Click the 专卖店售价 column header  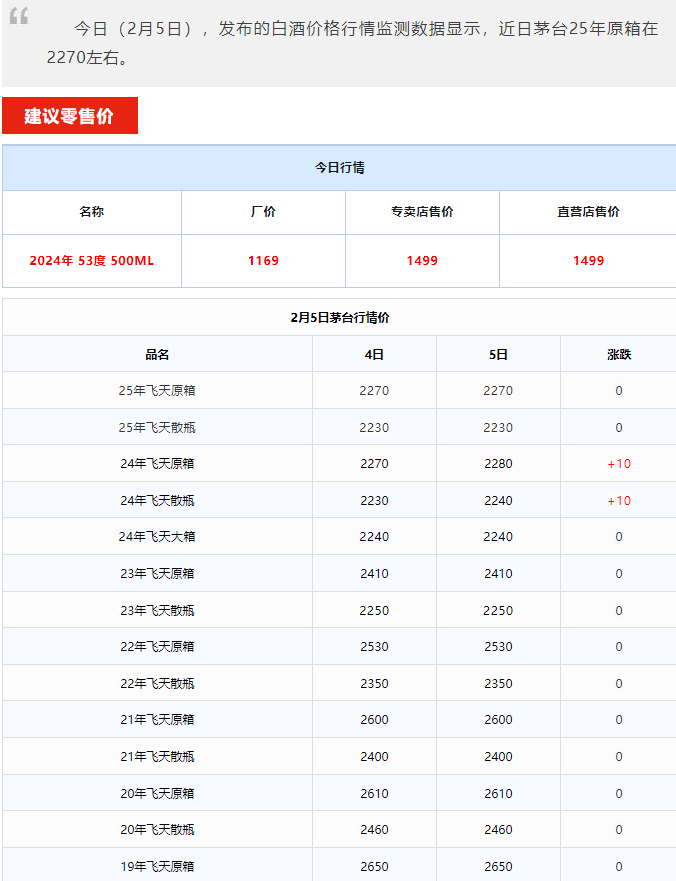tap(422, 212)
